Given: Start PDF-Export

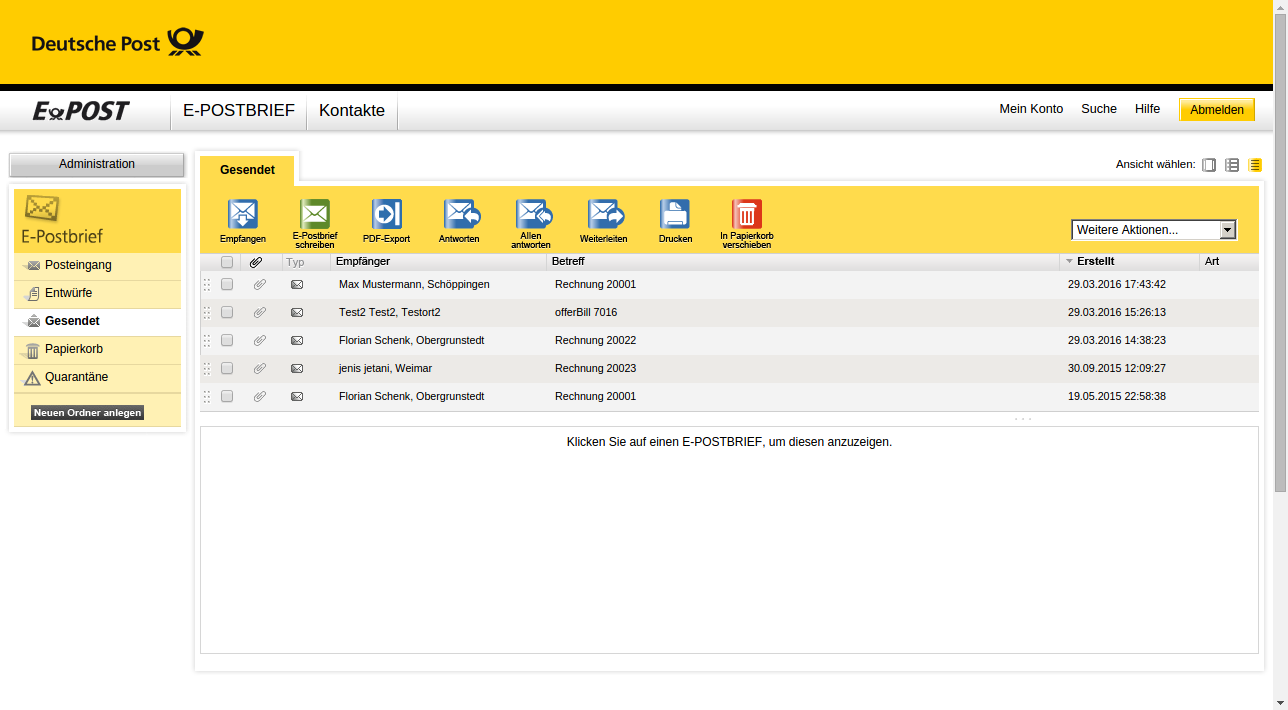Looking at the screenshot, I should pos(387,214).
